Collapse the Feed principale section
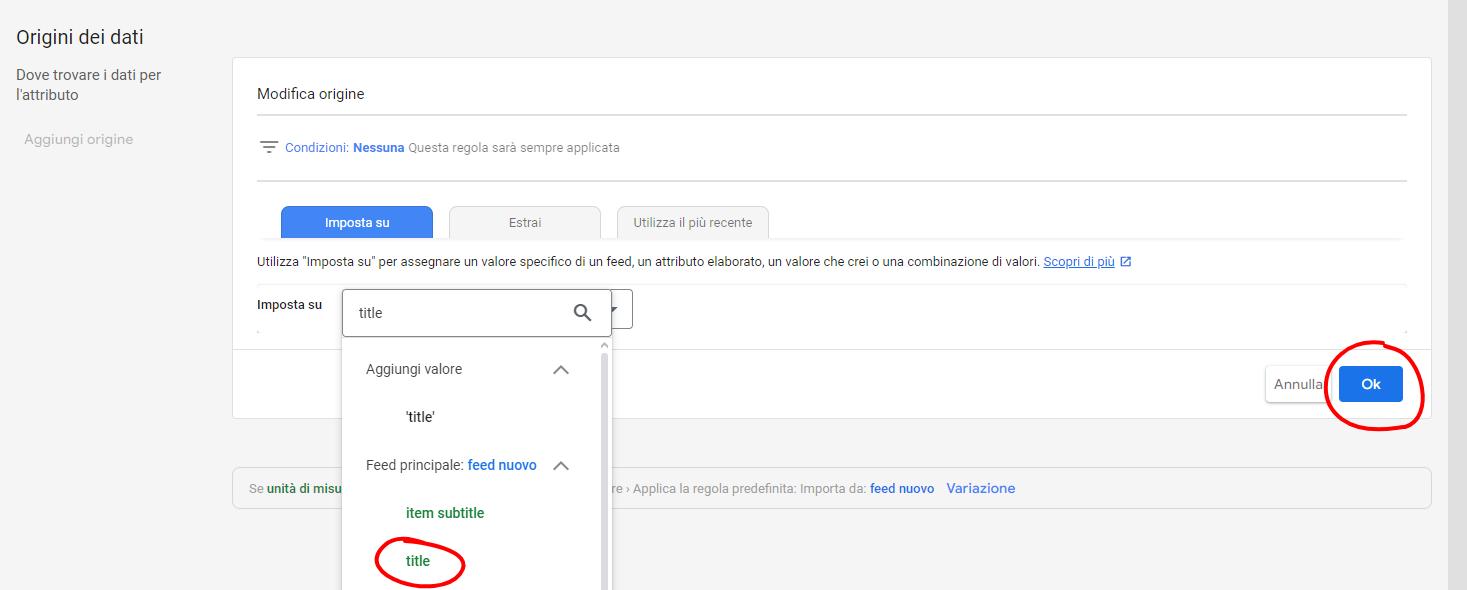 click(561, 466)
